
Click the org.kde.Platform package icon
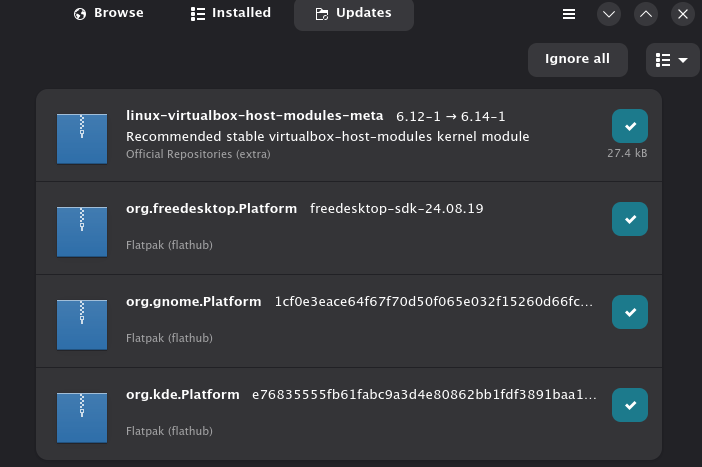[82, 418]
